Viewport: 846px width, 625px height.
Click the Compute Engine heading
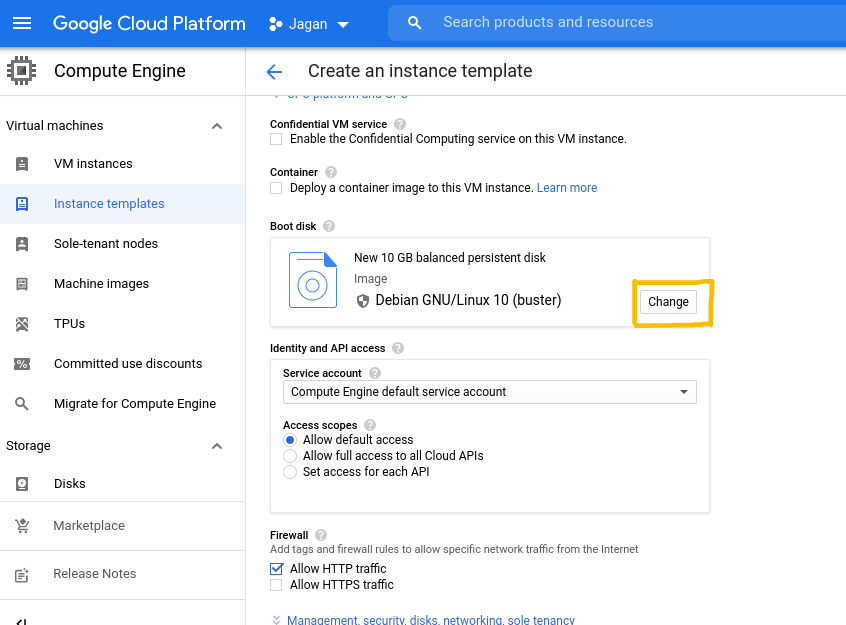(x=120, y=71)
